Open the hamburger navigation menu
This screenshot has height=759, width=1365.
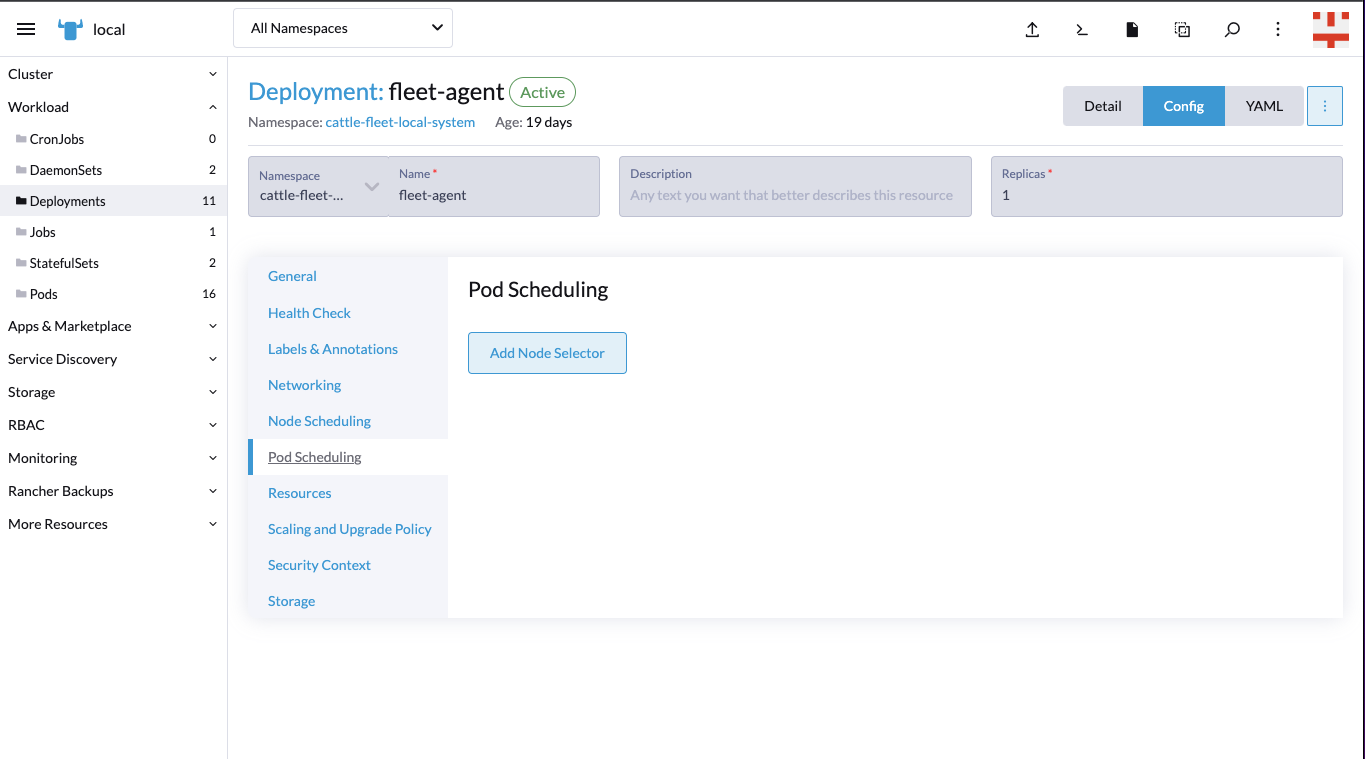click(26, 29)
